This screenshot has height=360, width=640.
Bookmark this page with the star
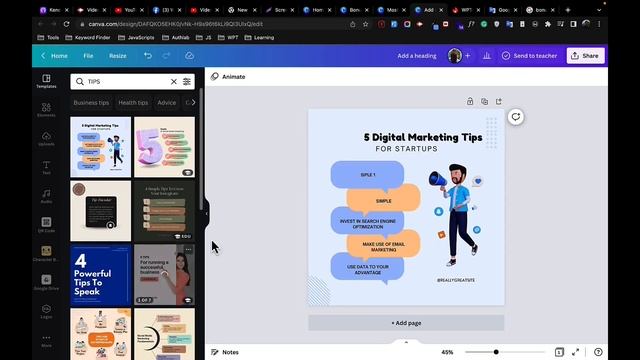(x=366, y=24)
